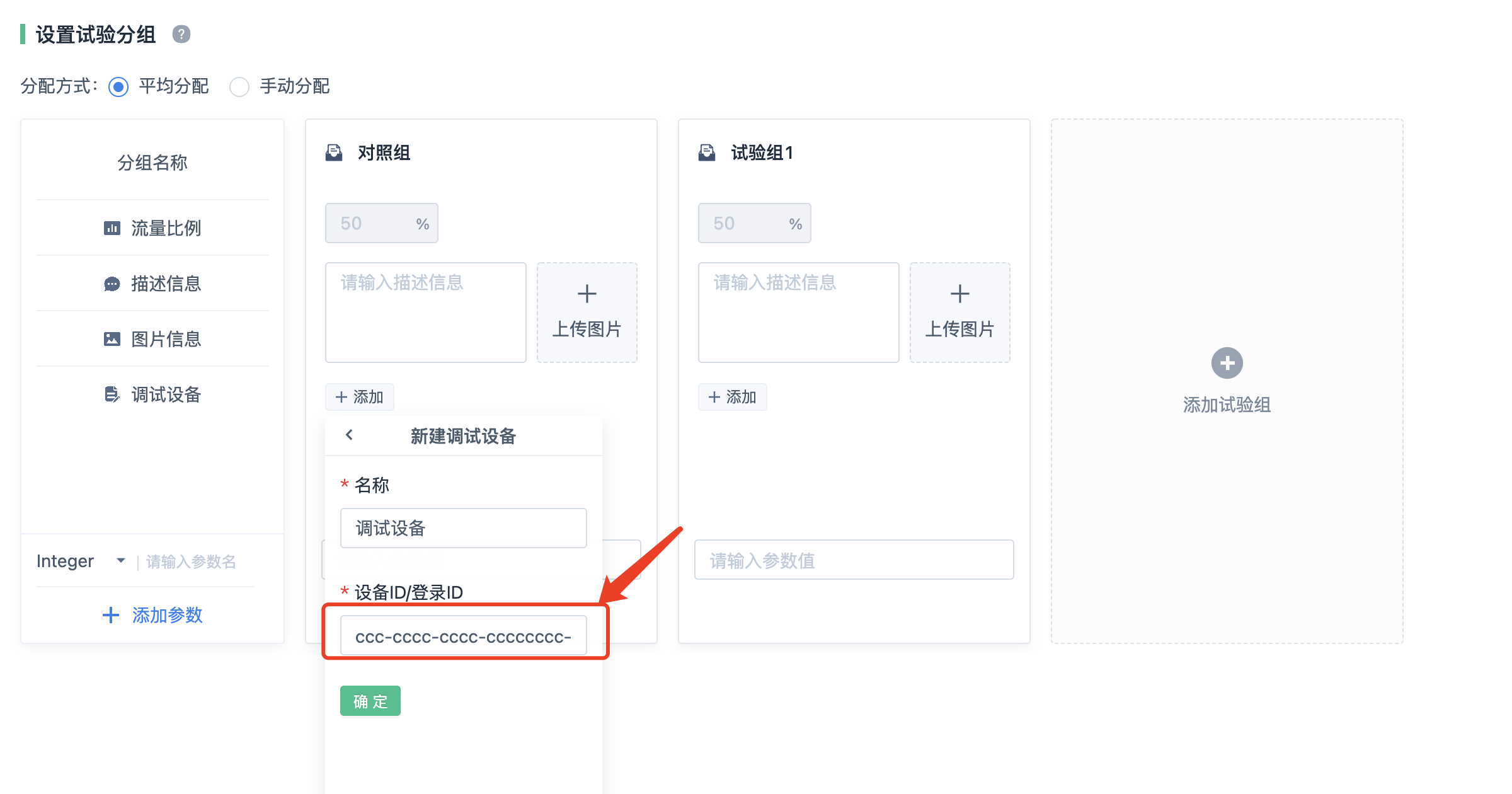Viewport: 1512px width, 794px height.
Task: Click the 描述信息 chat bubble icon
Action: pos(112,284)
